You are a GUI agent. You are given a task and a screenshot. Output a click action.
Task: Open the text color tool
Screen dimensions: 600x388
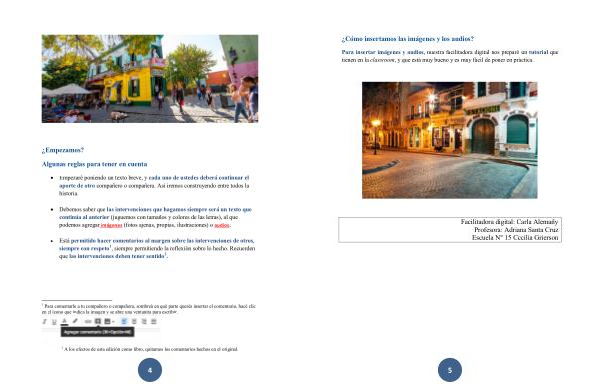64,321
